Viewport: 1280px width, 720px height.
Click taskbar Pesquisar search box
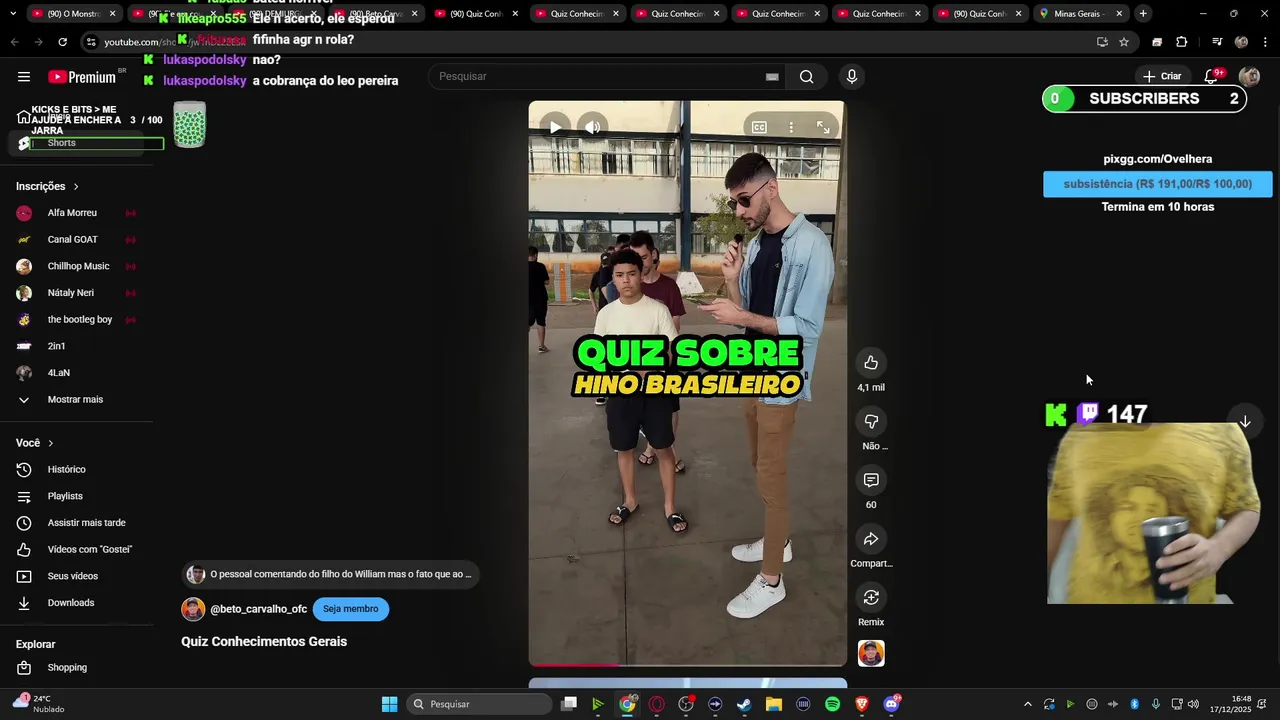(480, 704)
